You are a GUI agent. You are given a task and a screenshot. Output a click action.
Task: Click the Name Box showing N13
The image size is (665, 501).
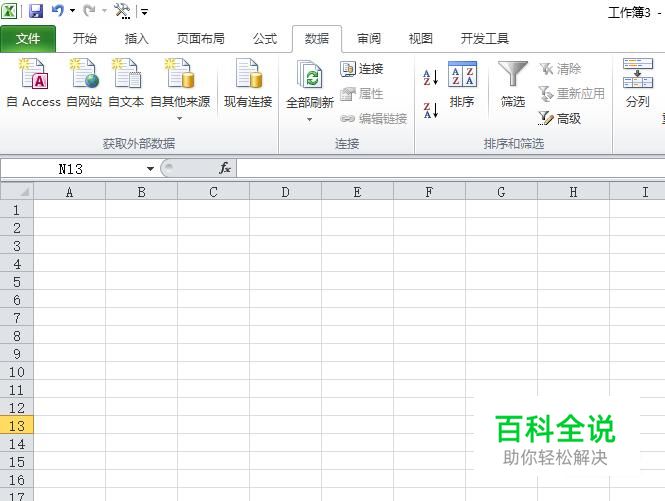72,169
